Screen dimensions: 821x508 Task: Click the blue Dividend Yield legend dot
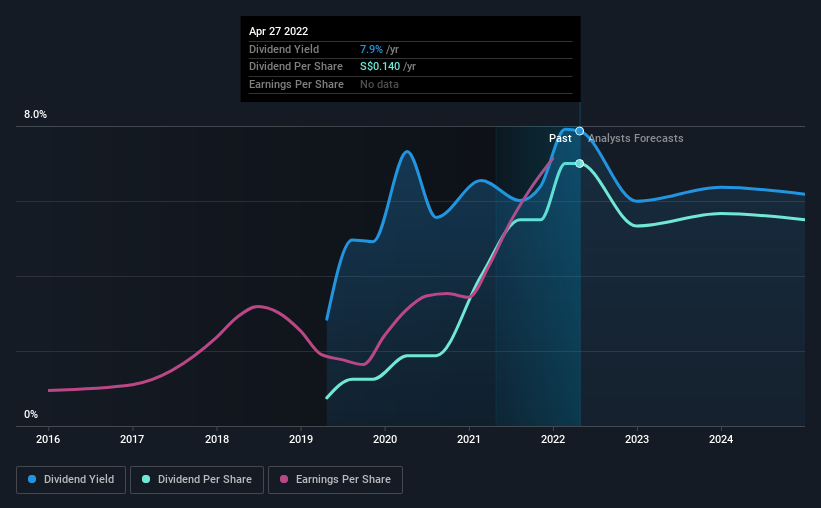point(32,479)
